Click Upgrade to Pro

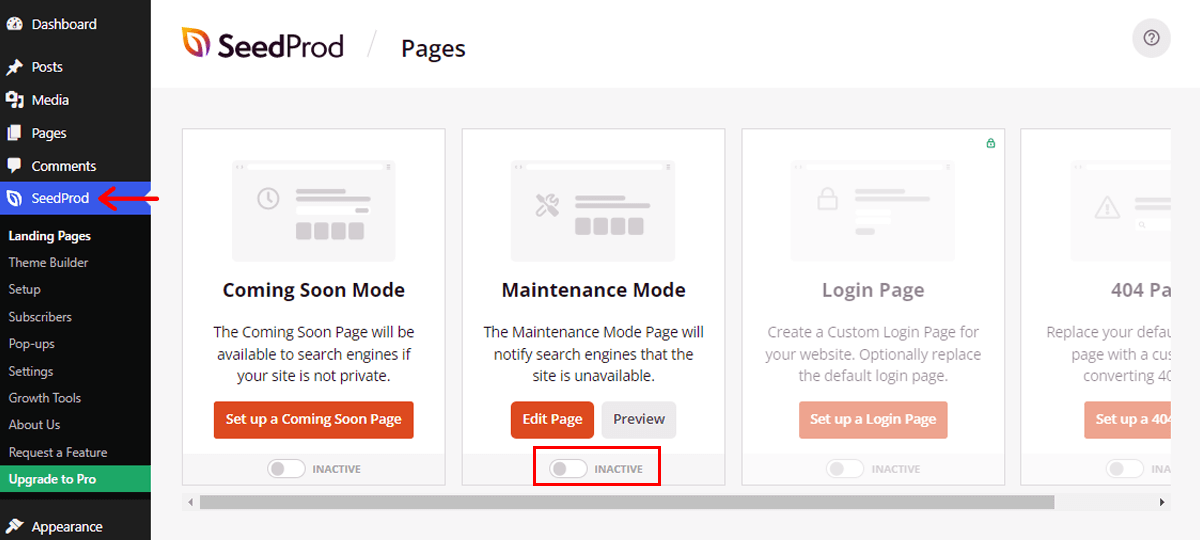[75, 479]
